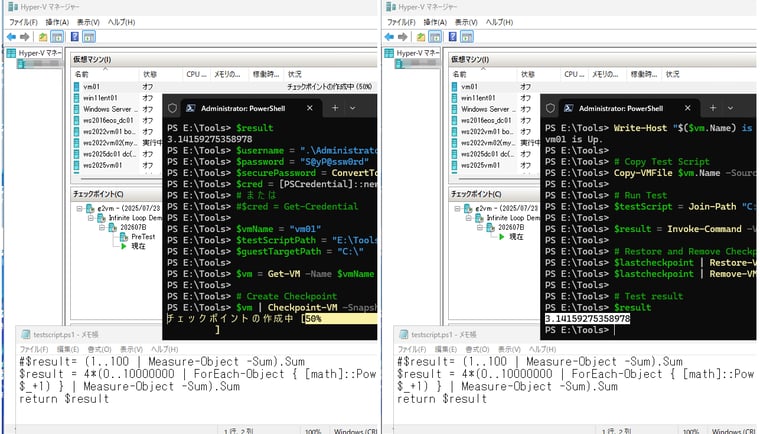760x434 pixels.
Task: Click the Back arrow in left Hyper-V Manager toolbar
Action: (x=11, y=36)
